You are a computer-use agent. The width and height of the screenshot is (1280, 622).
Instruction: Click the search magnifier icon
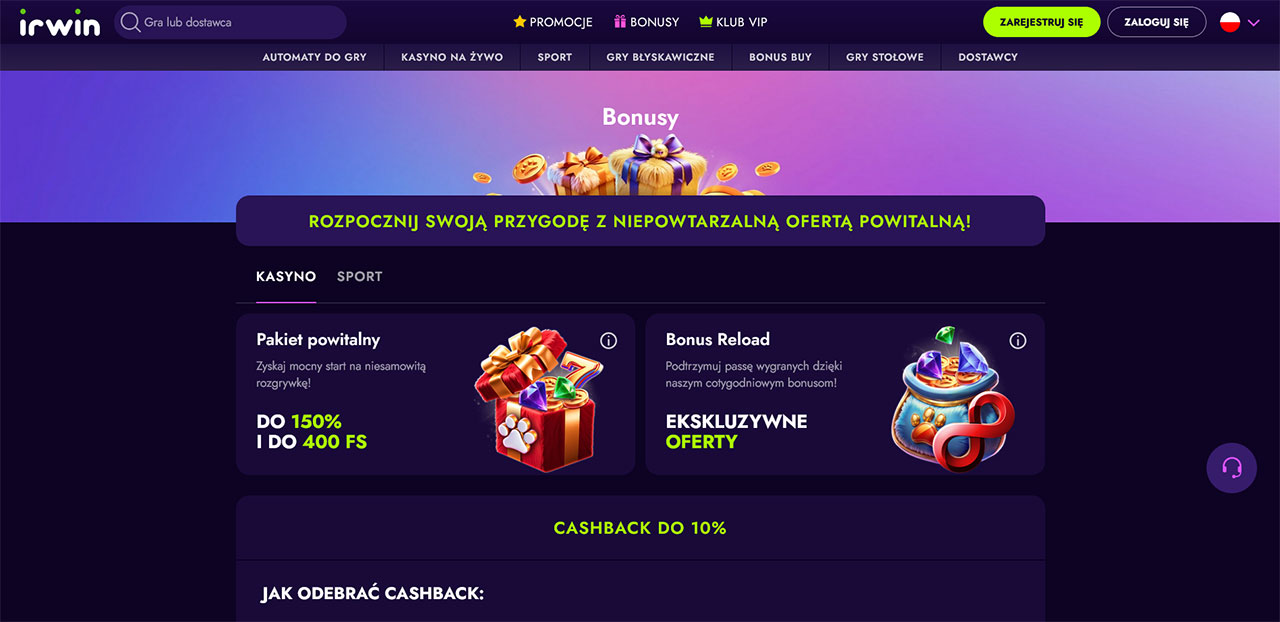click(131, 22)
